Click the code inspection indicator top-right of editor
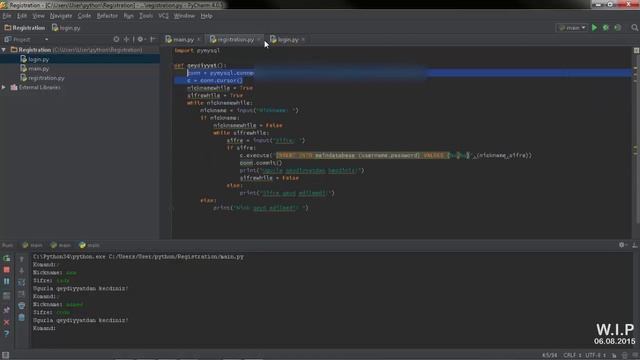640x360 pixels. (636, 51)
